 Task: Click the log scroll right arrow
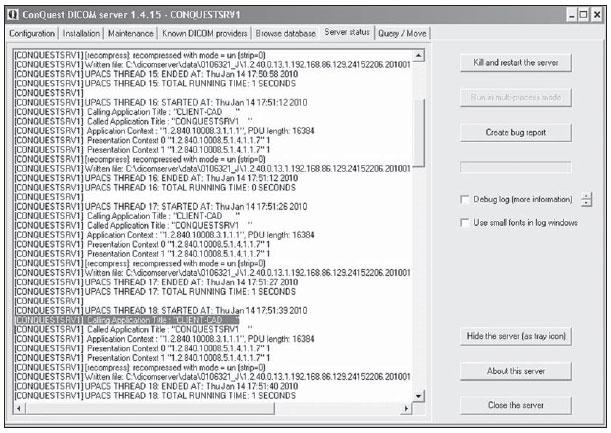(406, 408)
